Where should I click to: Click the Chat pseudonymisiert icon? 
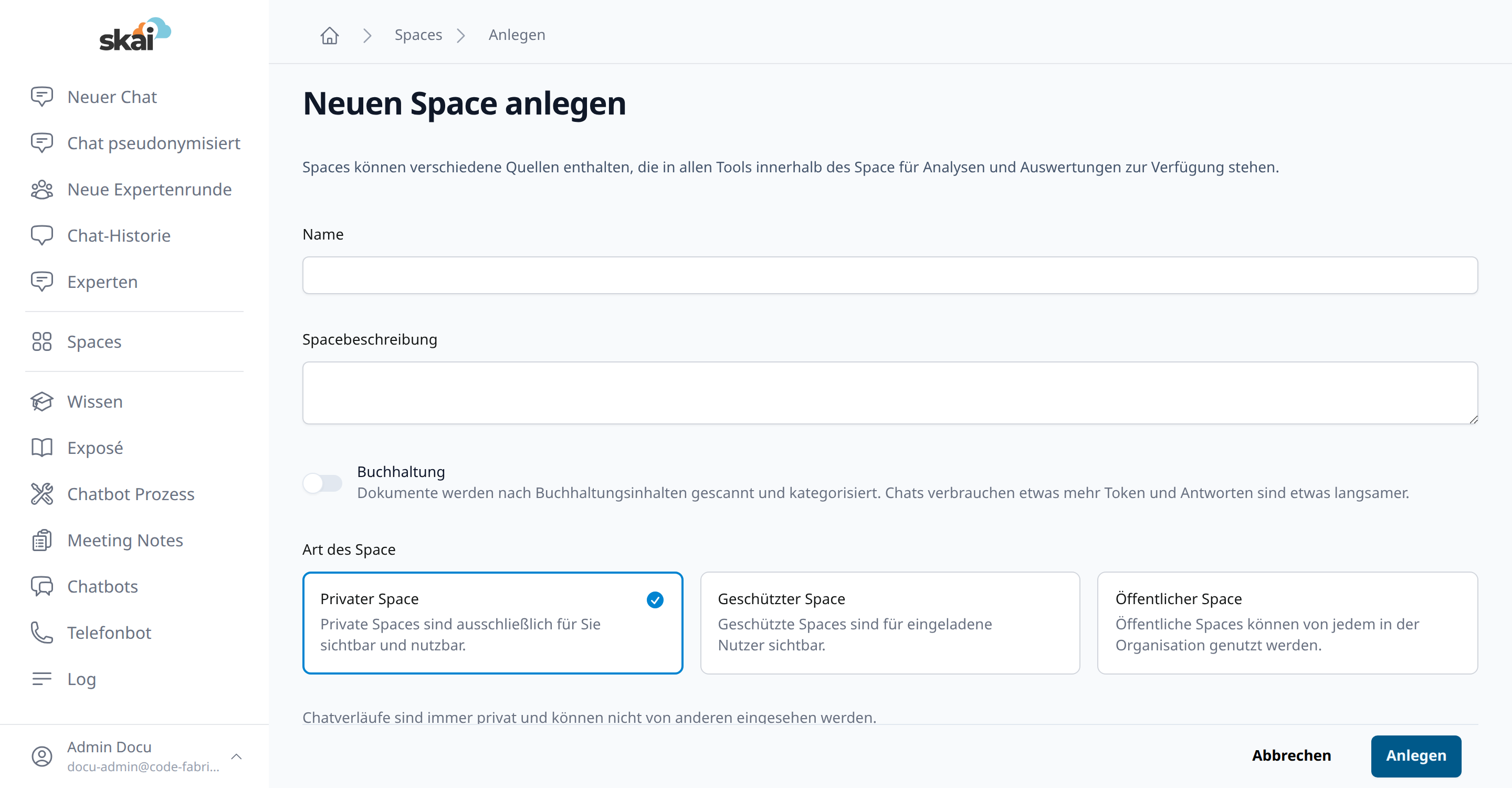click(x=41, y=143)
